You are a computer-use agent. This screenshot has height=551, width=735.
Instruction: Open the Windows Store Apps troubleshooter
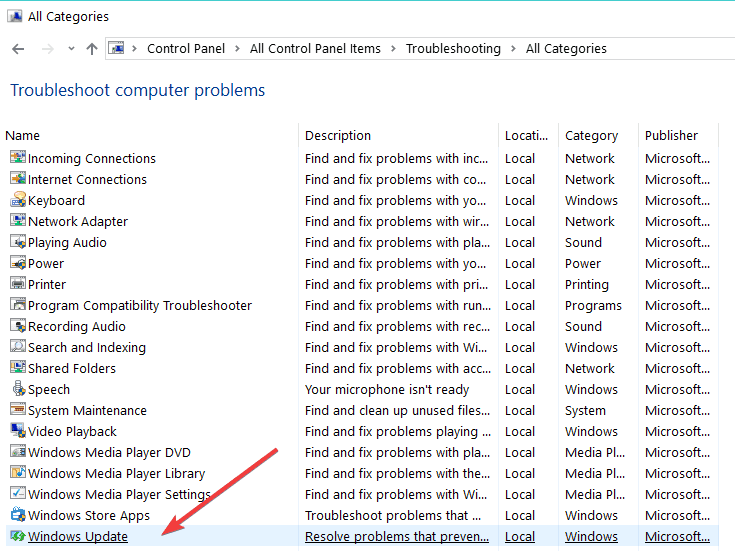coord(89,515)
